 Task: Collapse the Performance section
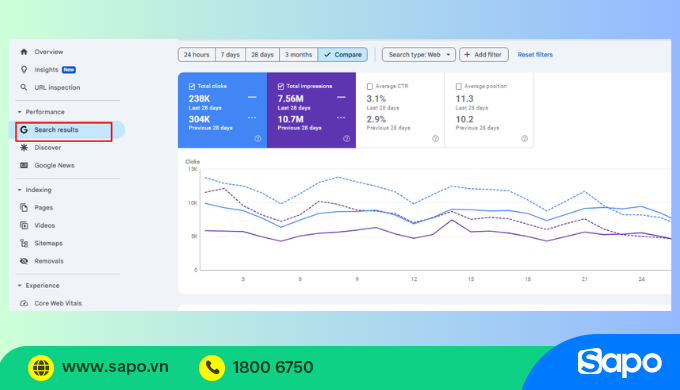pos(20,112)
